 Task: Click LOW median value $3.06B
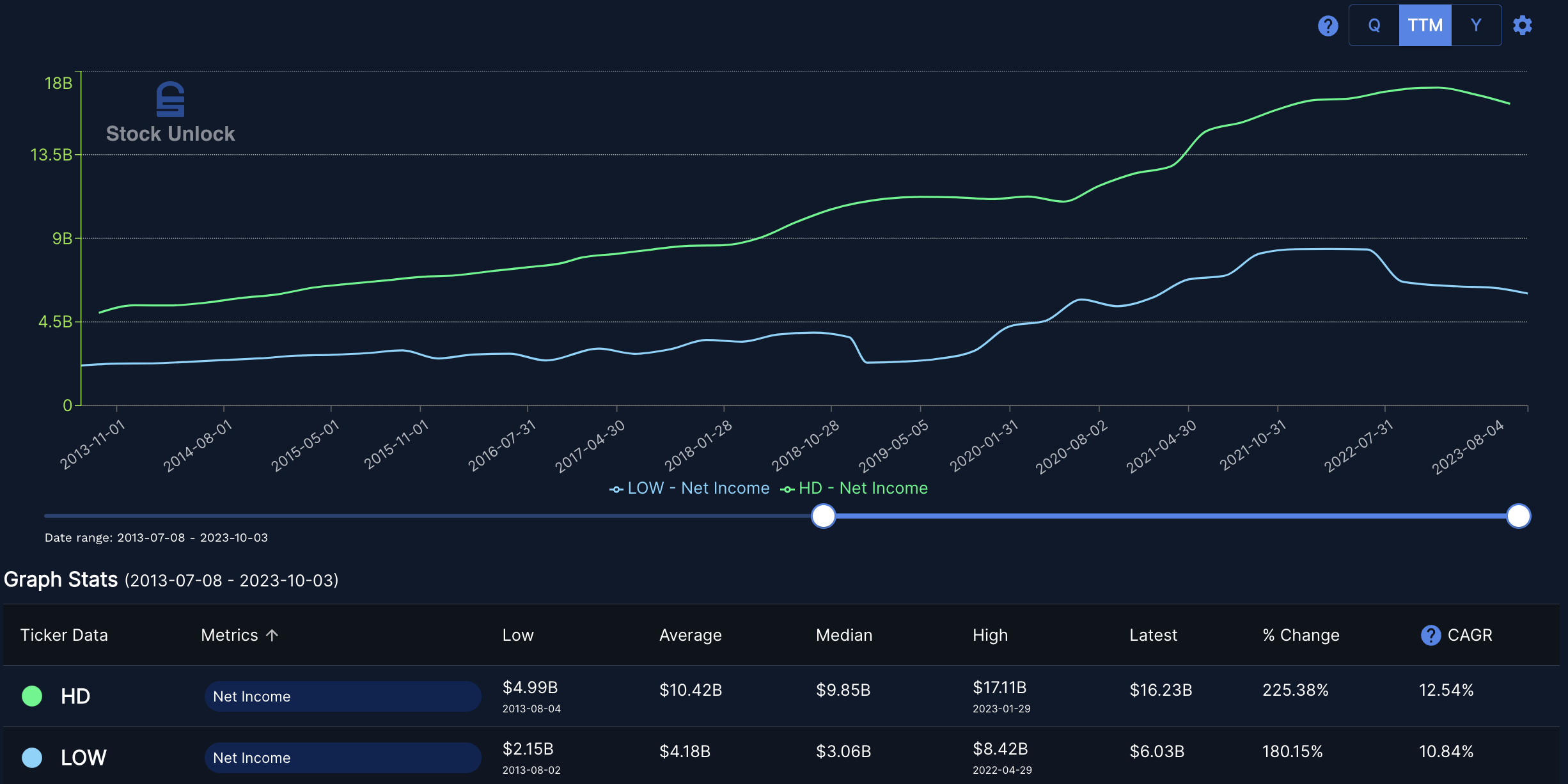tap(843, 751)
